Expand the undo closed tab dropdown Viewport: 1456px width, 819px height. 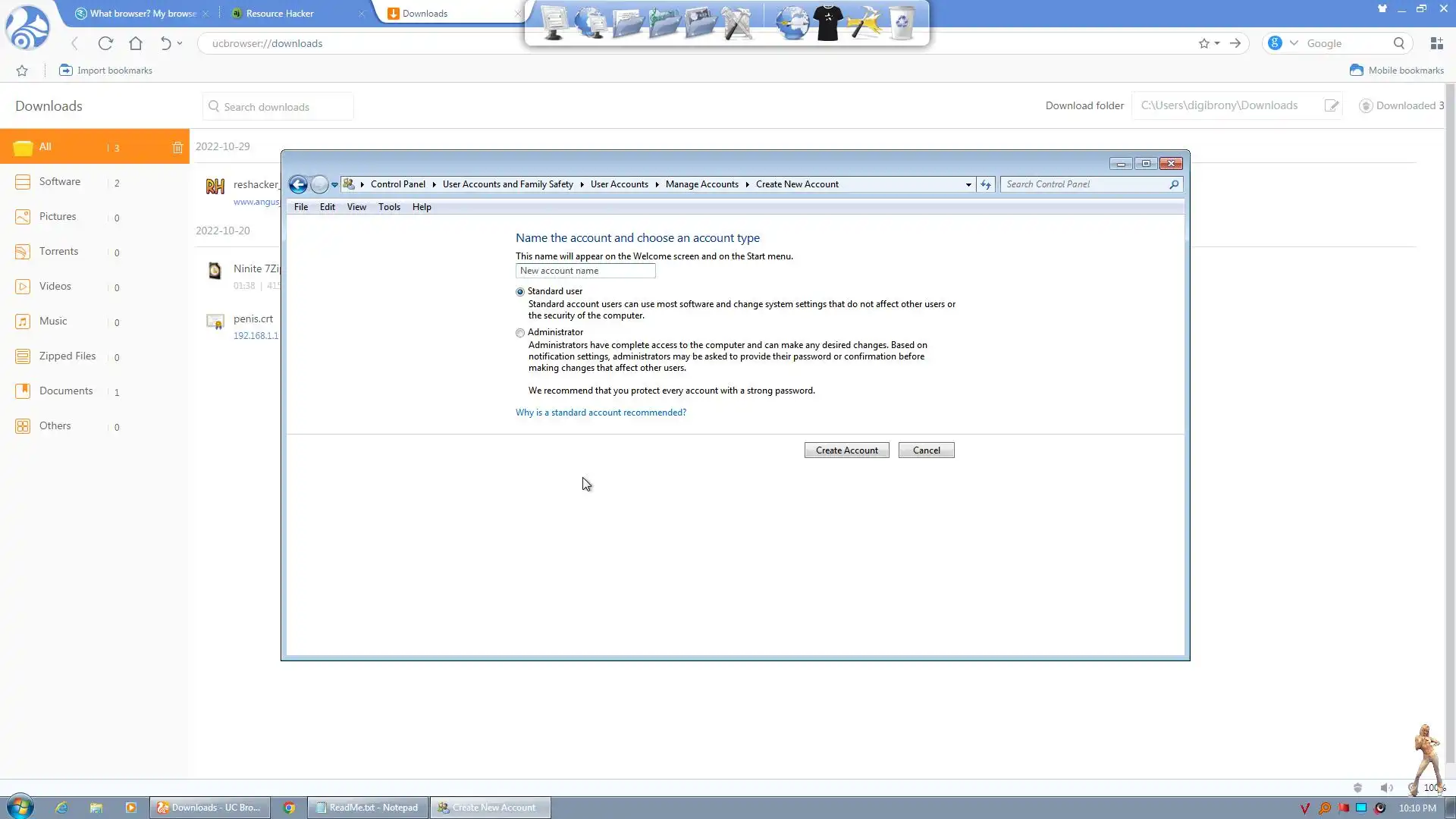click(180, 43)
